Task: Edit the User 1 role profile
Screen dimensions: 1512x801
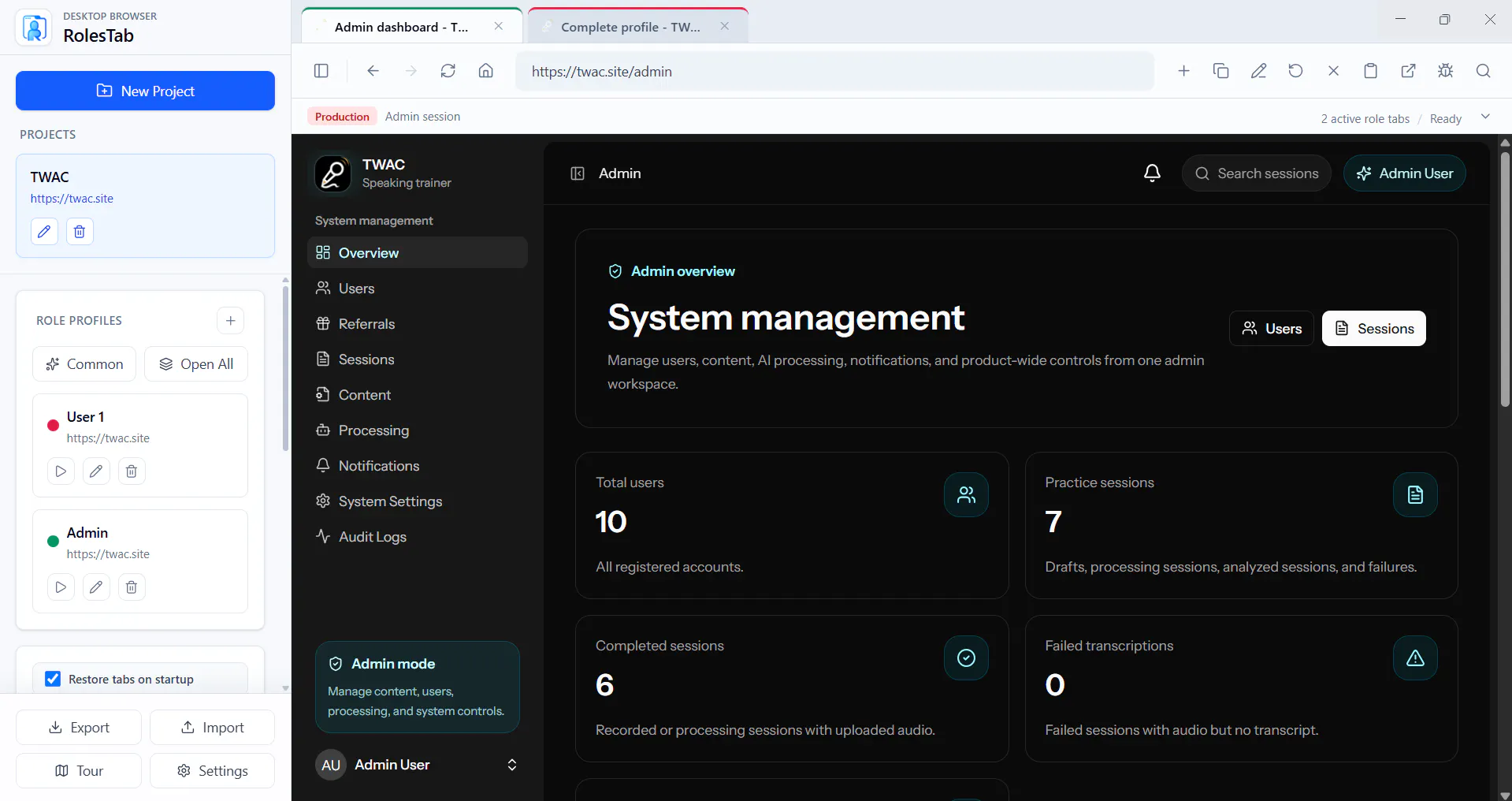Action: point(96,471)
